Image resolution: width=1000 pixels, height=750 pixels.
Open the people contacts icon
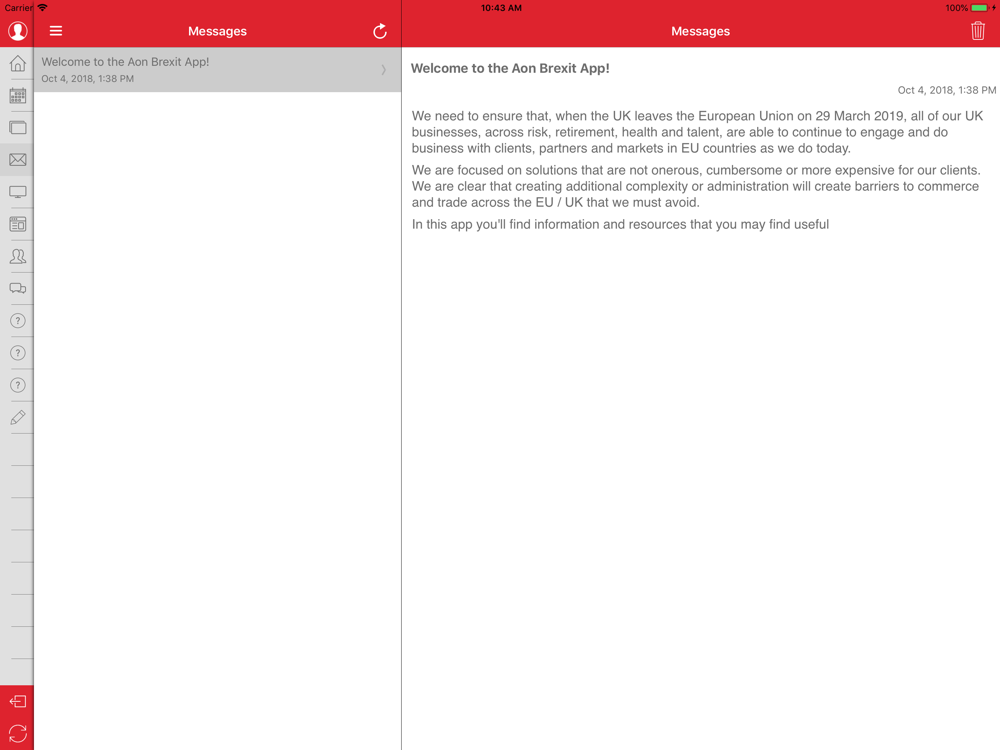(18, 256)
